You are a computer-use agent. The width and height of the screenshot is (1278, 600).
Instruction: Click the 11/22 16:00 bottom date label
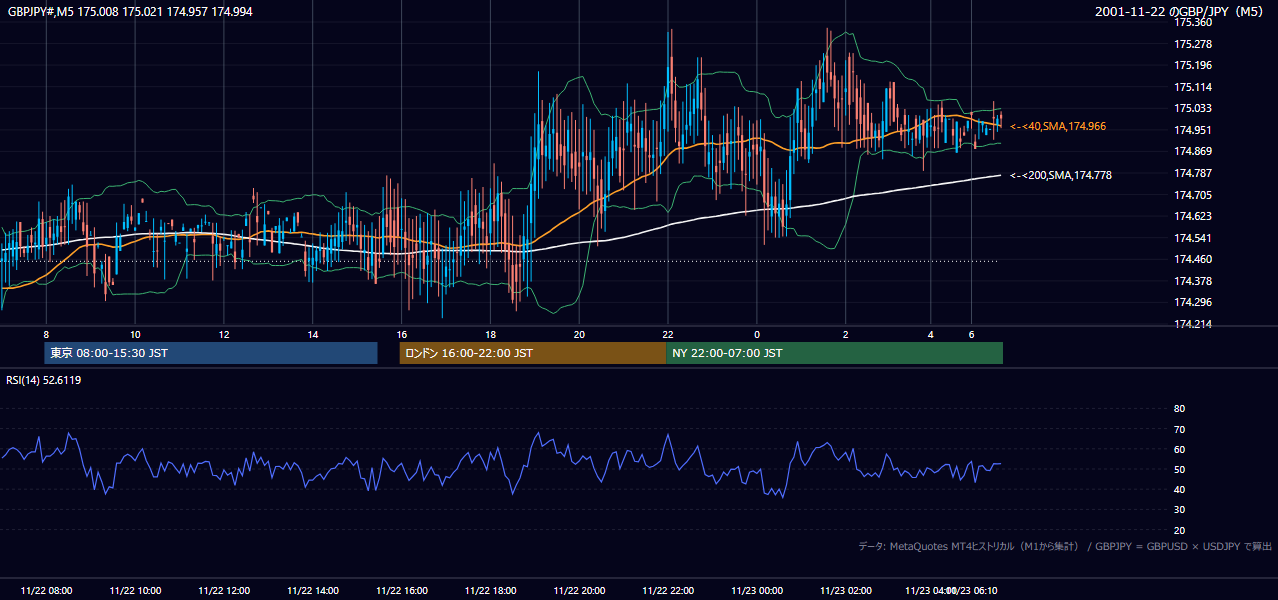402,590
